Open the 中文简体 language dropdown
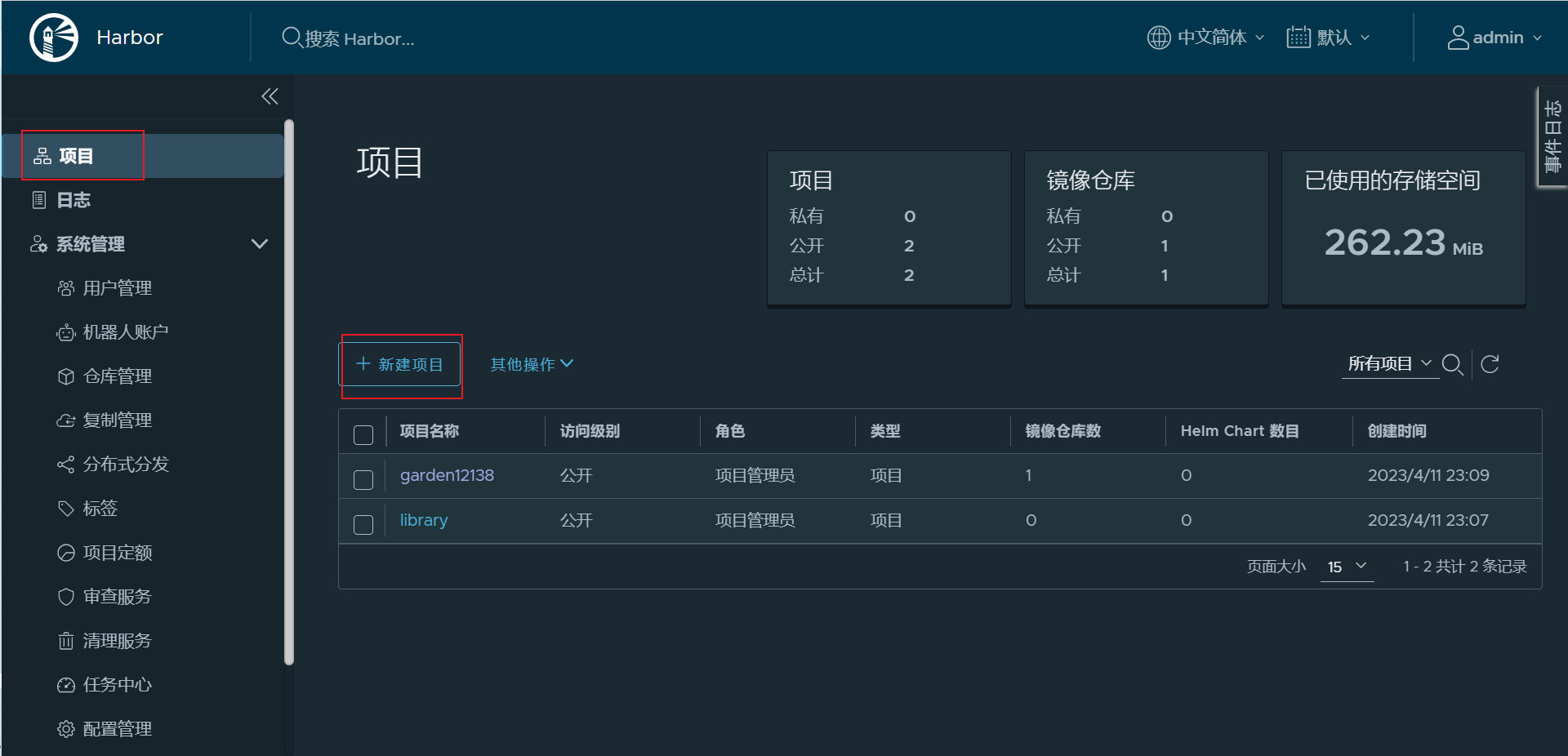 coord(1206,38)
